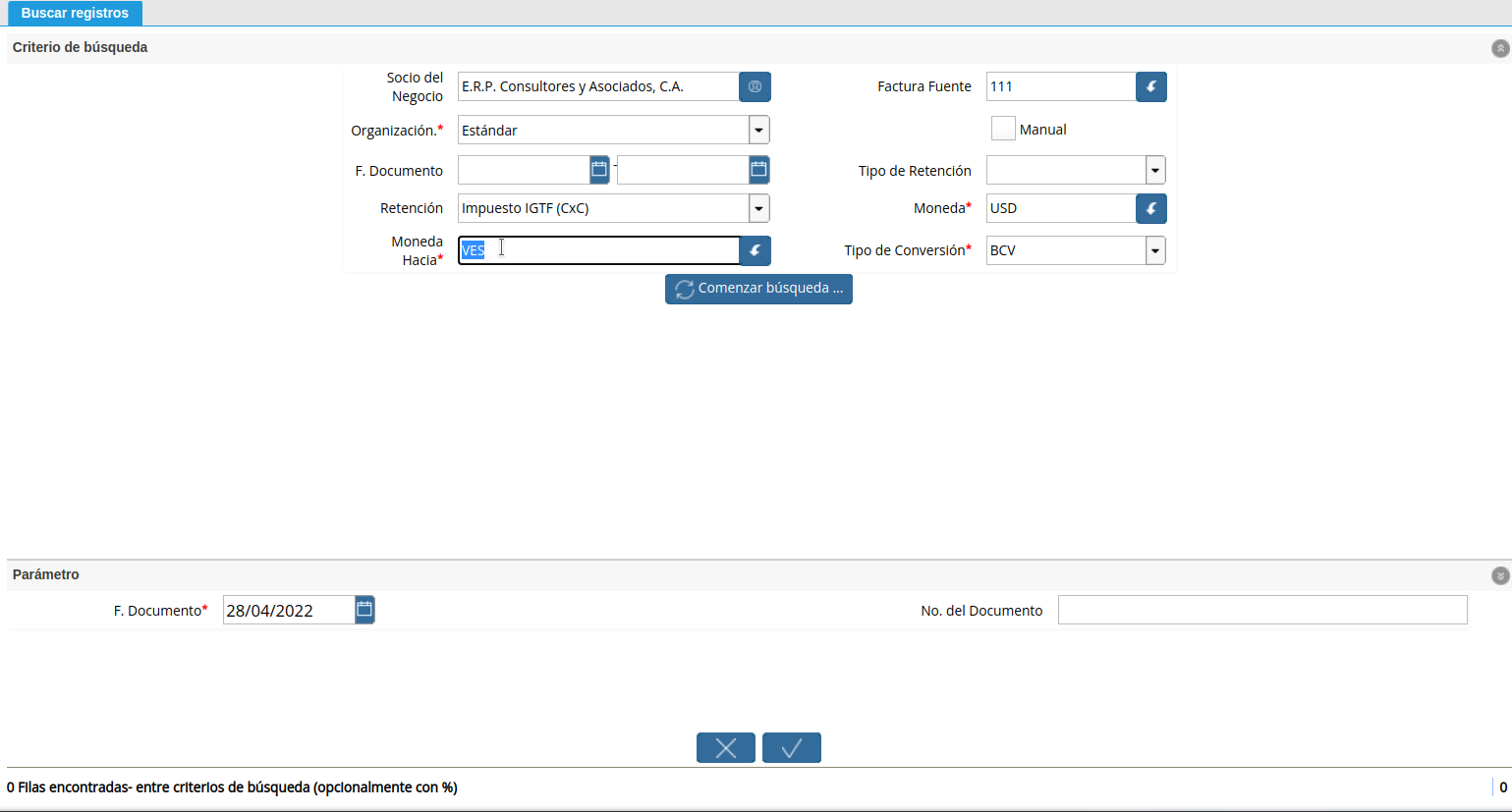Click the Organización label
Screen dimensions: 1512x812
[397, 131]
